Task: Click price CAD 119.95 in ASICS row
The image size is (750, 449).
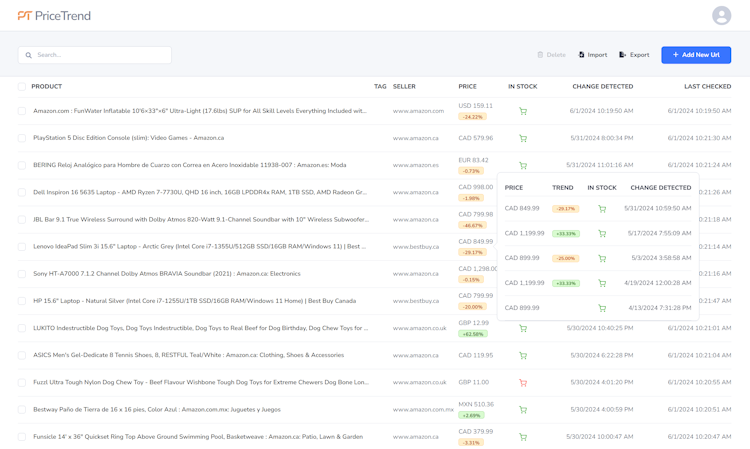Action: [x=475, y=355]
